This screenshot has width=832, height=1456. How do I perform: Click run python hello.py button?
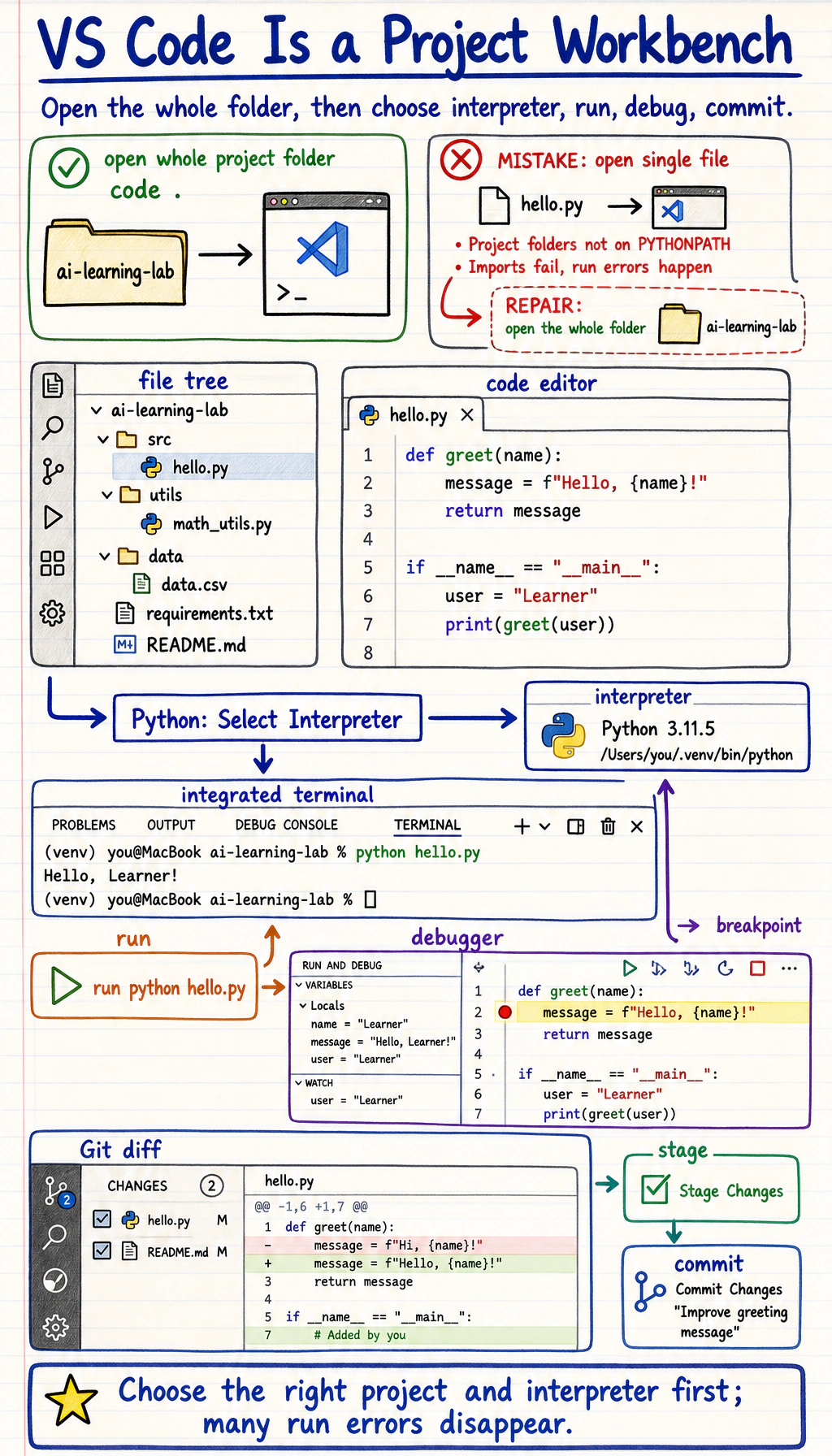coord(145,986)
